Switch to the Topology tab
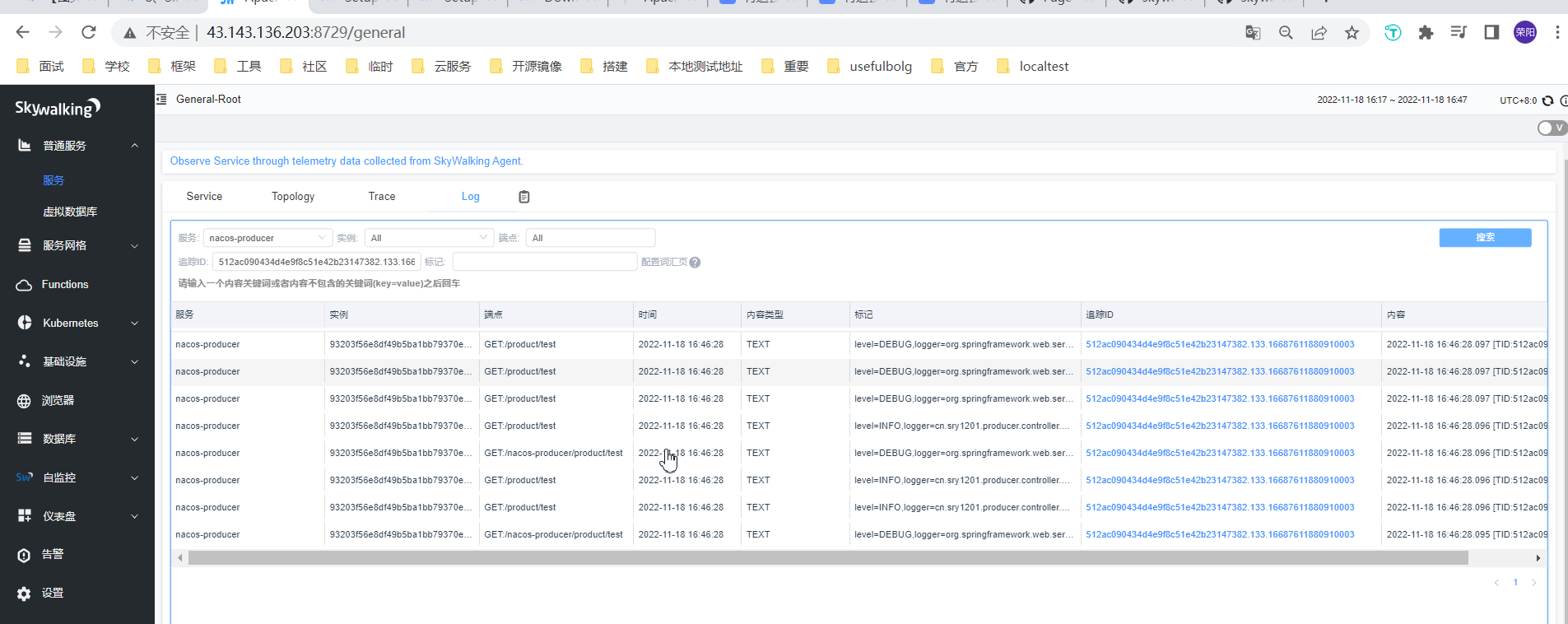Viewport: 1568px width, 624px height. point(293,197)
